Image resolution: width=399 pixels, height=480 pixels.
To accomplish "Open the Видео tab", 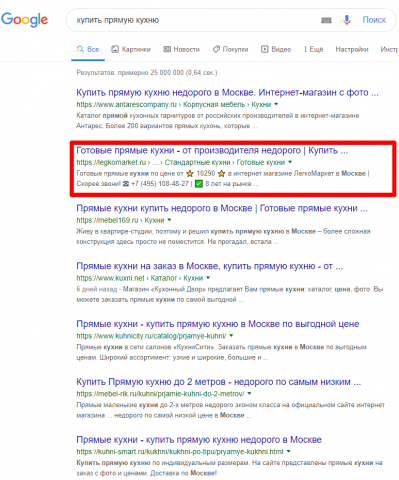I will tap(276, 49).
